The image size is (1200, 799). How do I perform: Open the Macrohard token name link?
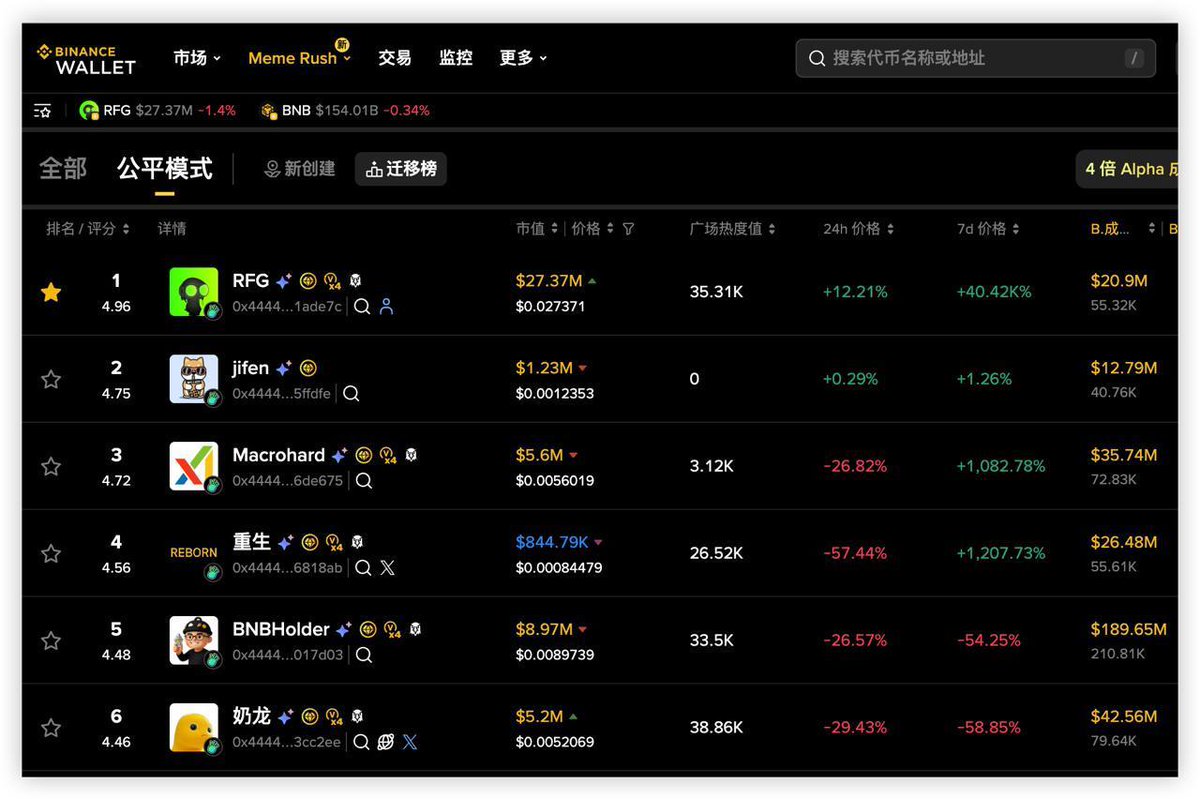(x=279, y=455)
